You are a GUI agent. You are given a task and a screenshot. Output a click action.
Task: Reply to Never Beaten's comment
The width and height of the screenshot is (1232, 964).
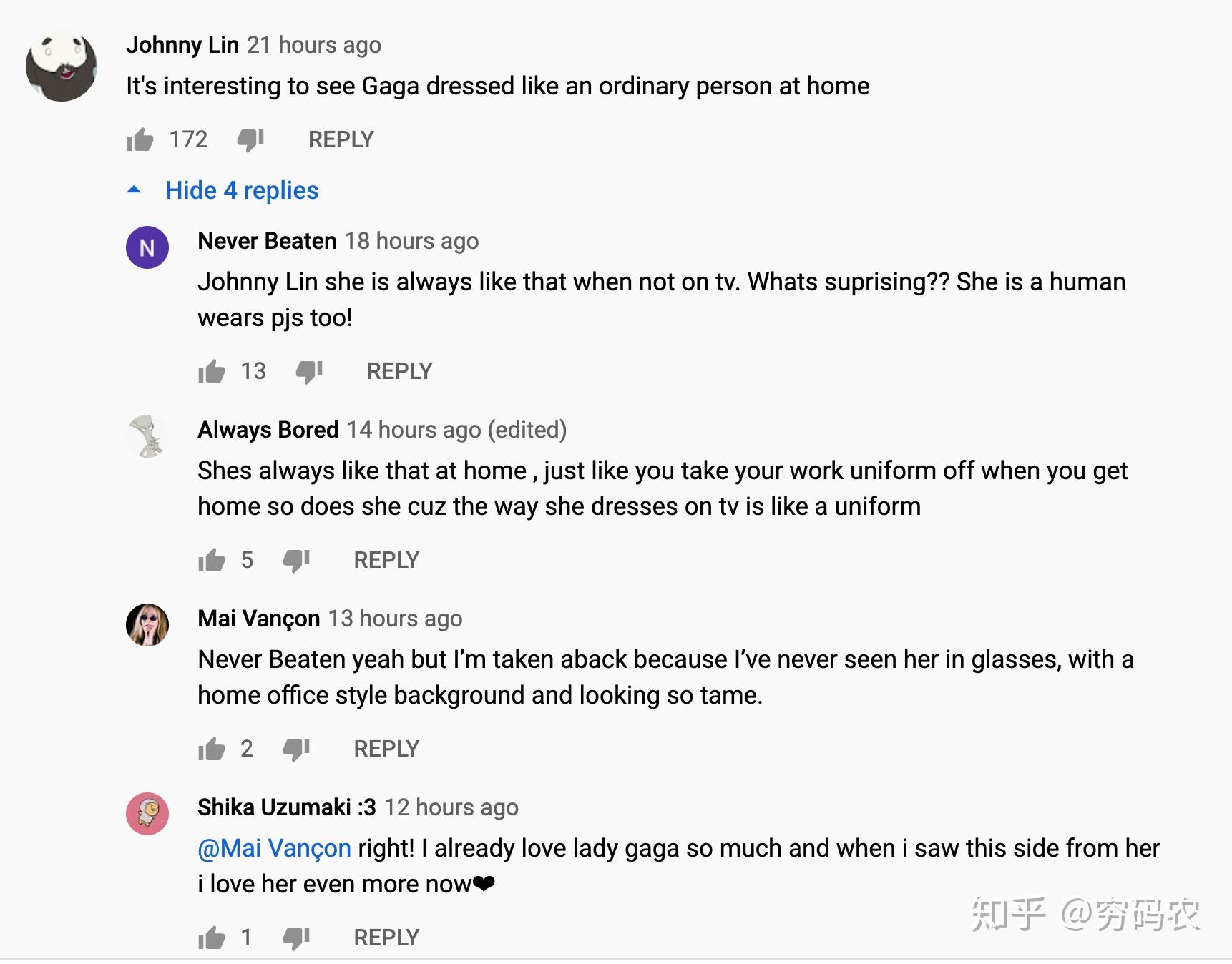(x=399, y=371)
